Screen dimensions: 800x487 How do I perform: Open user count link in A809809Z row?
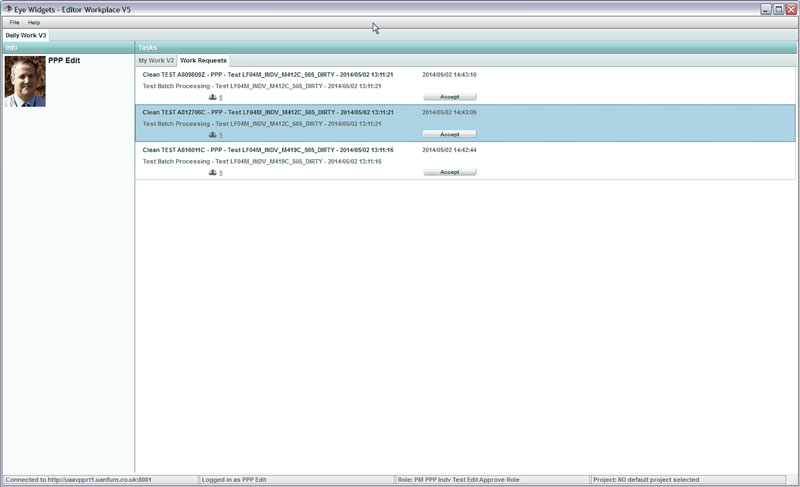pyautogui.click(x=220, y=97)
